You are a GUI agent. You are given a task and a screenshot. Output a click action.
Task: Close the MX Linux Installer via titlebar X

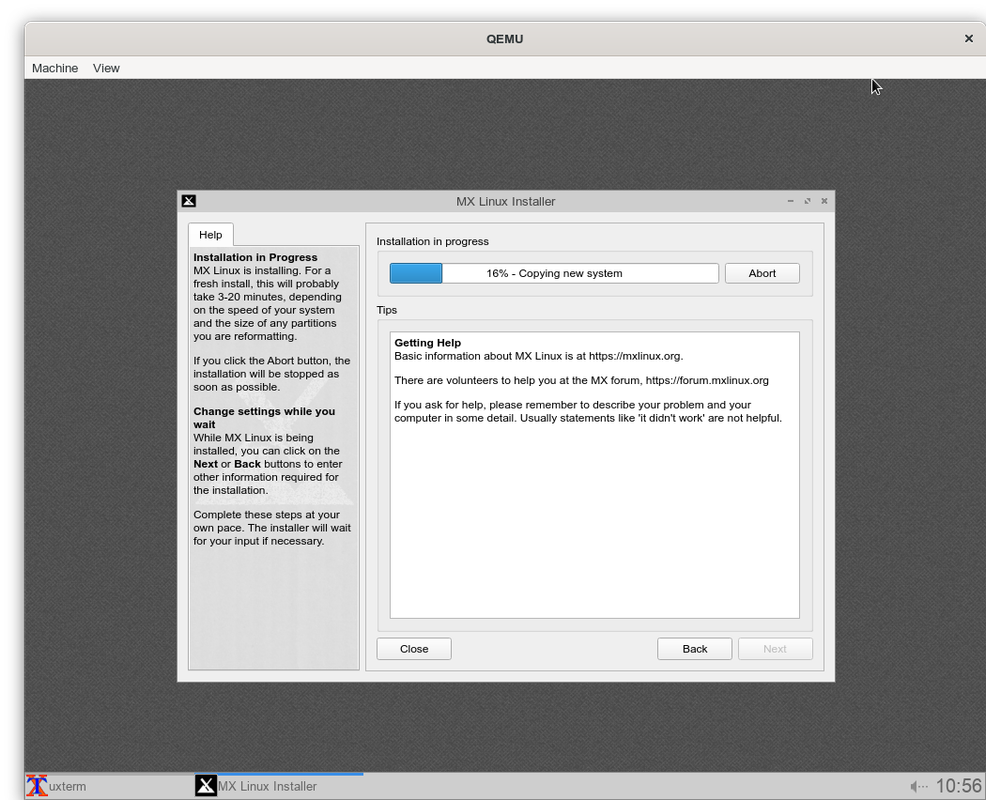pos(824,201)
